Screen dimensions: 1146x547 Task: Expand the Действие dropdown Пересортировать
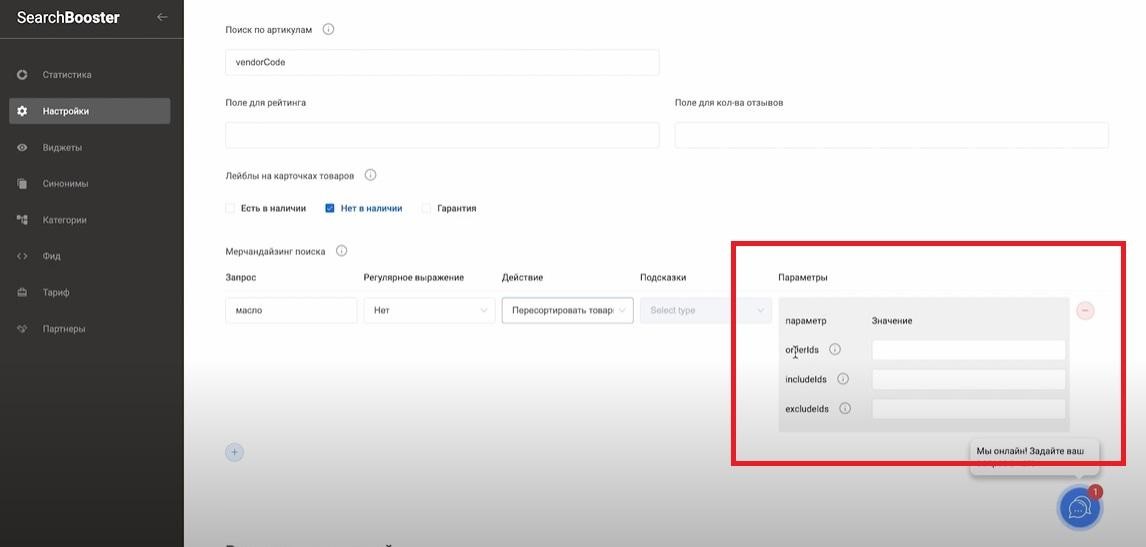tap(567, 310)
